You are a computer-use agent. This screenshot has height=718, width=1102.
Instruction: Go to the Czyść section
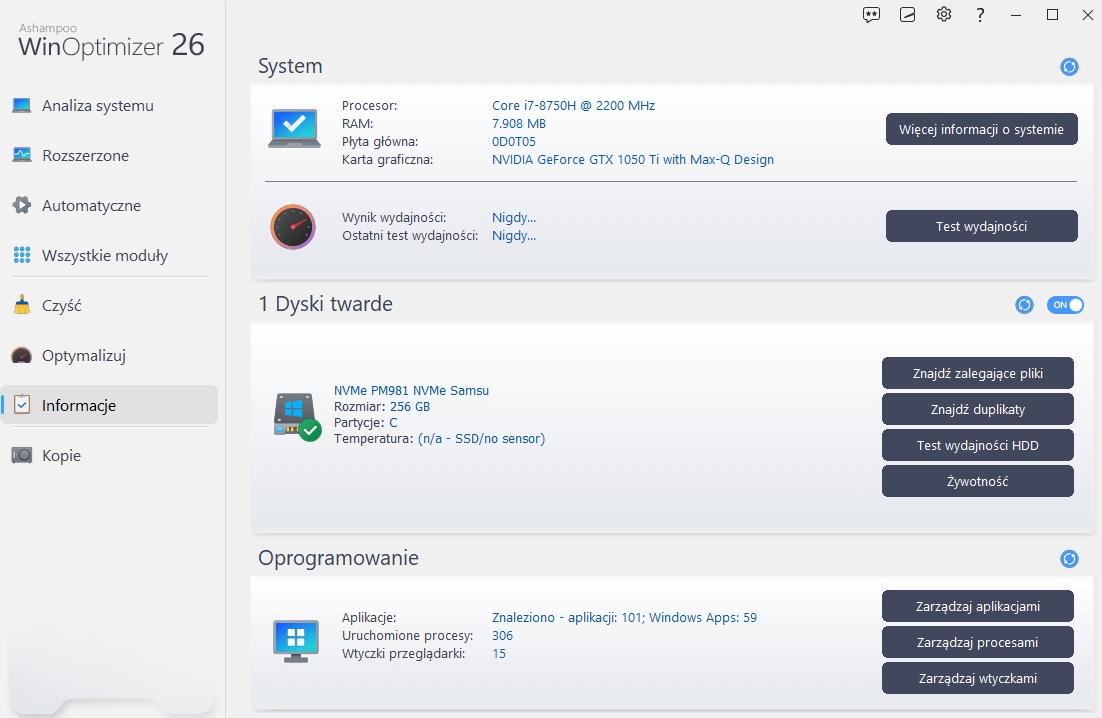click(61, 306)
